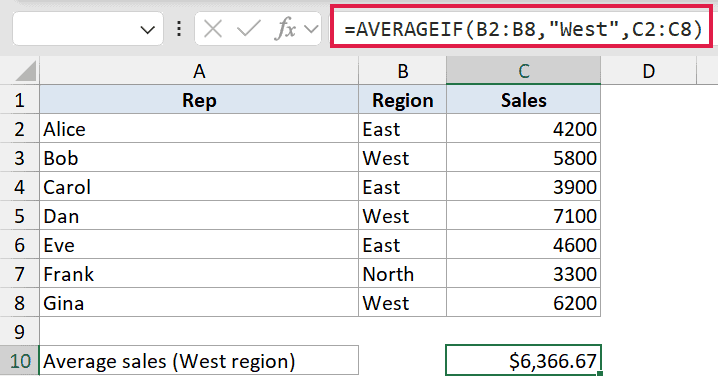
Task: Open the Insert Function fx icon
Action: tap(285, 29)
